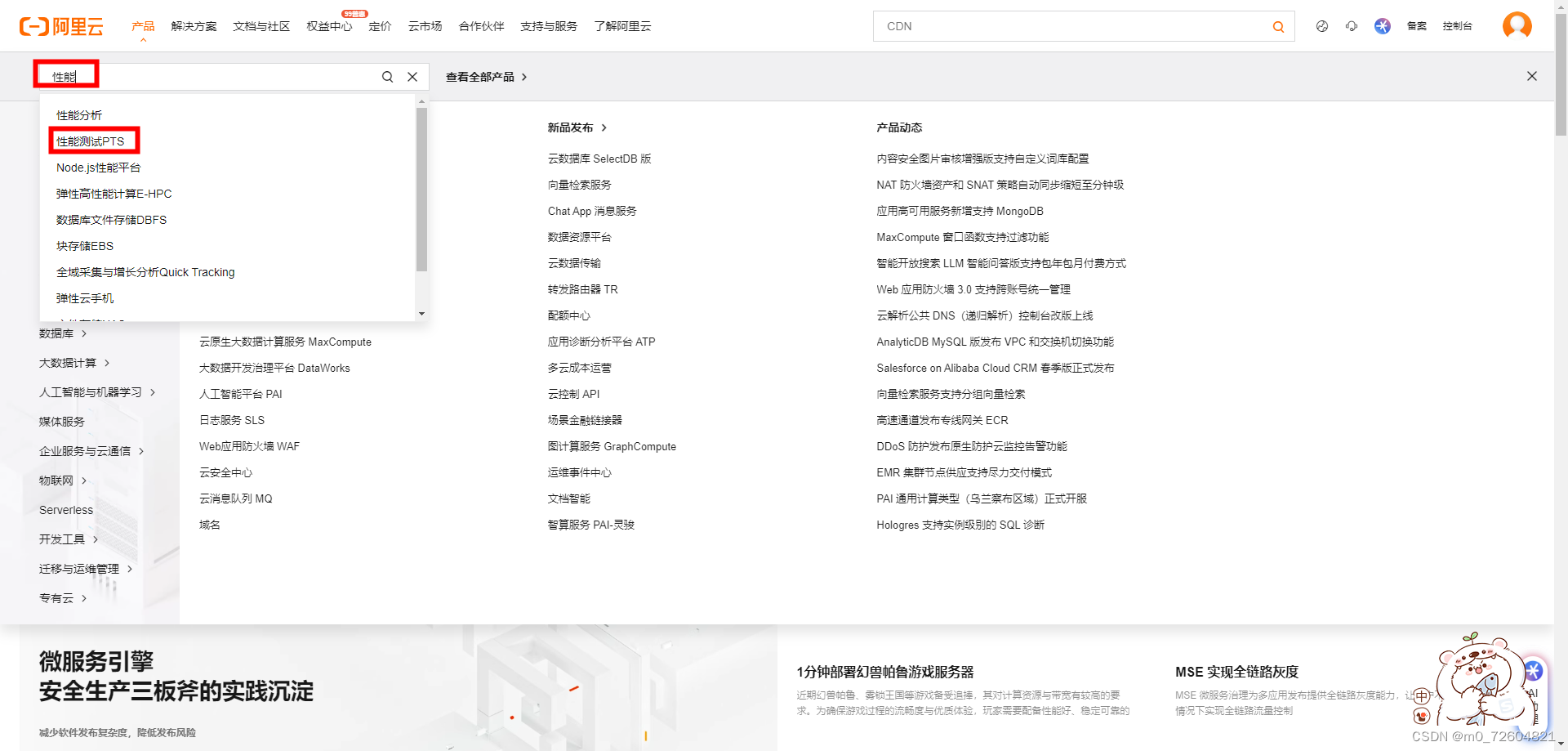Image resolution: width=1568 pixels, height=751 pixels.
Task: Expand 人工智能与机器学习 category
Action: pyautogui.click(x=97, y=392)
